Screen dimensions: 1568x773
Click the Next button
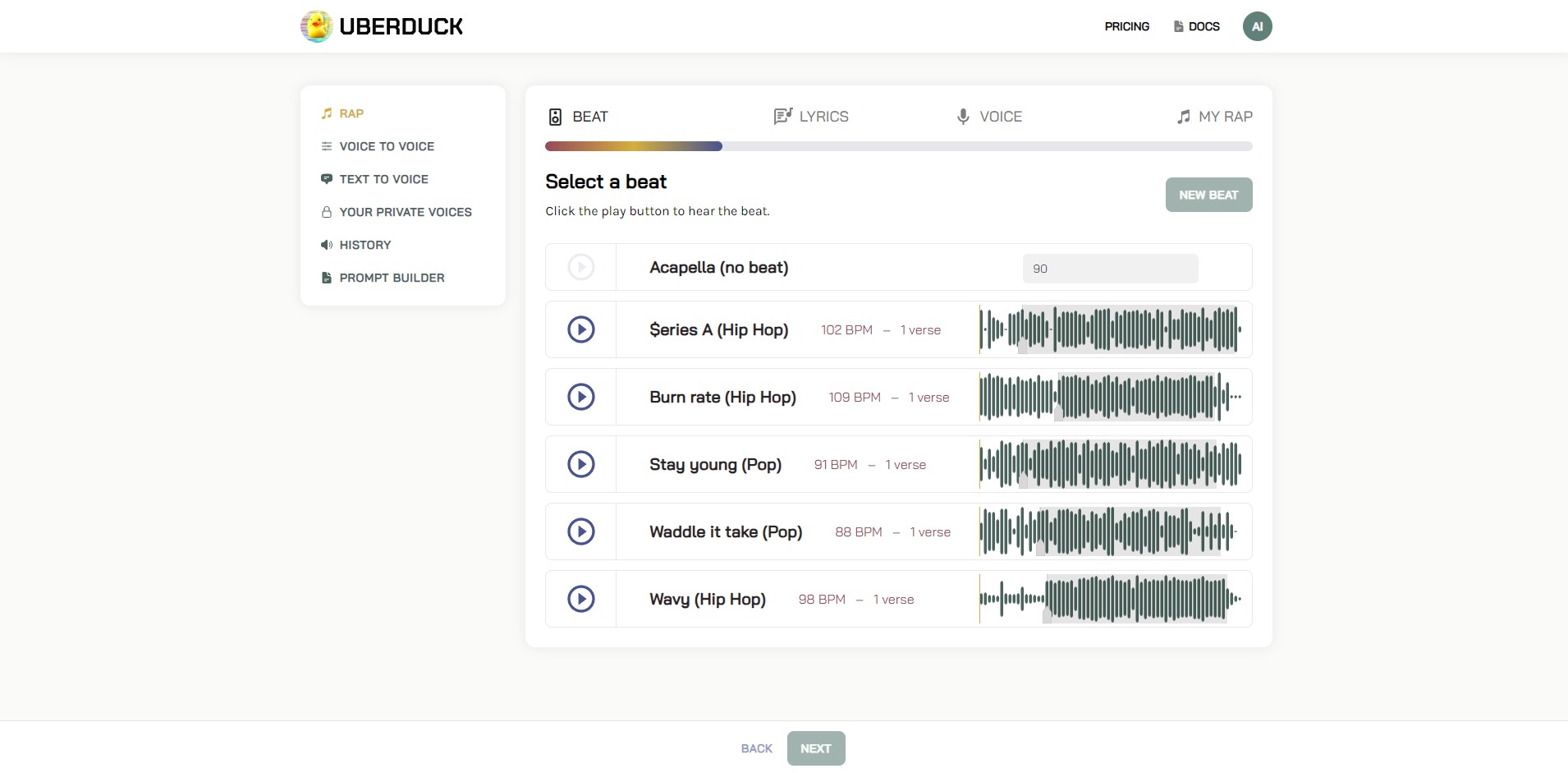816,748
